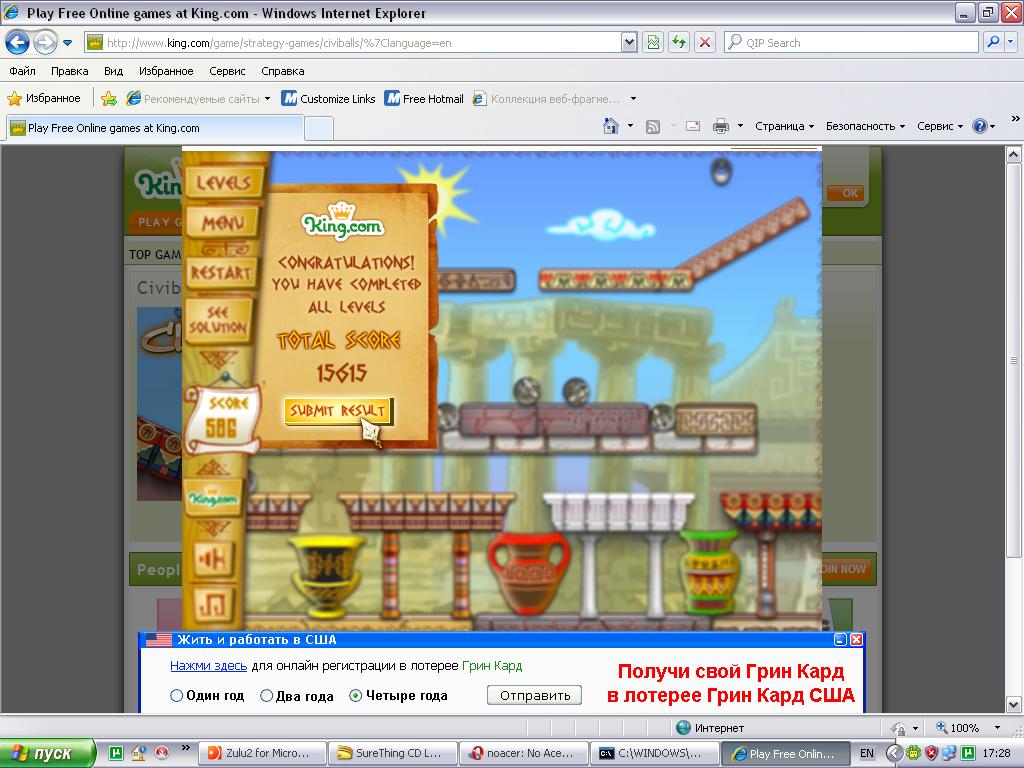1024x768 pixels.
Task: Open the Страница command dropdown
Action: click(784, 127)
